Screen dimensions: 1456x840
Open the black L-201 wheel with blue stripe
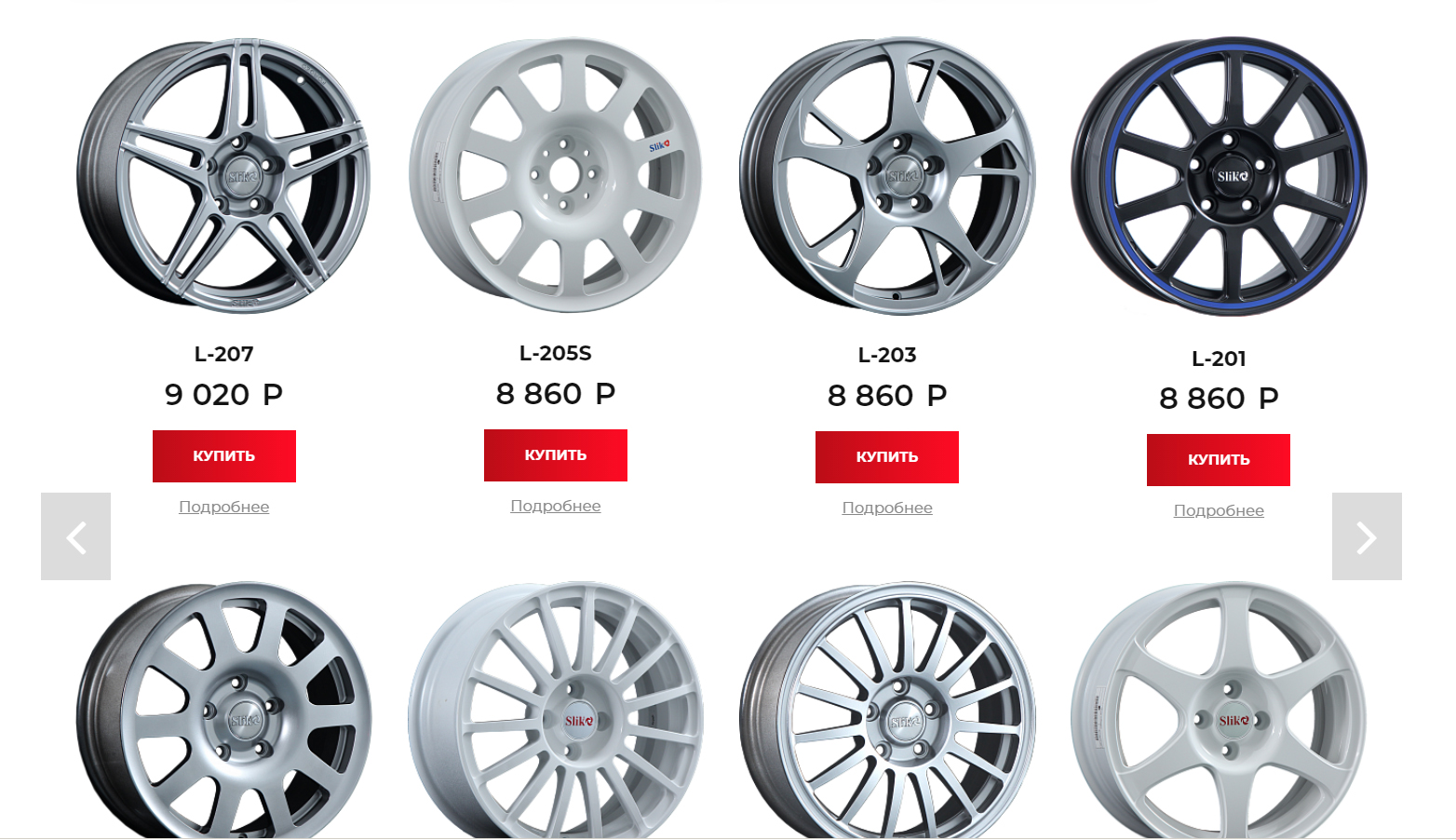(1219, 177)
